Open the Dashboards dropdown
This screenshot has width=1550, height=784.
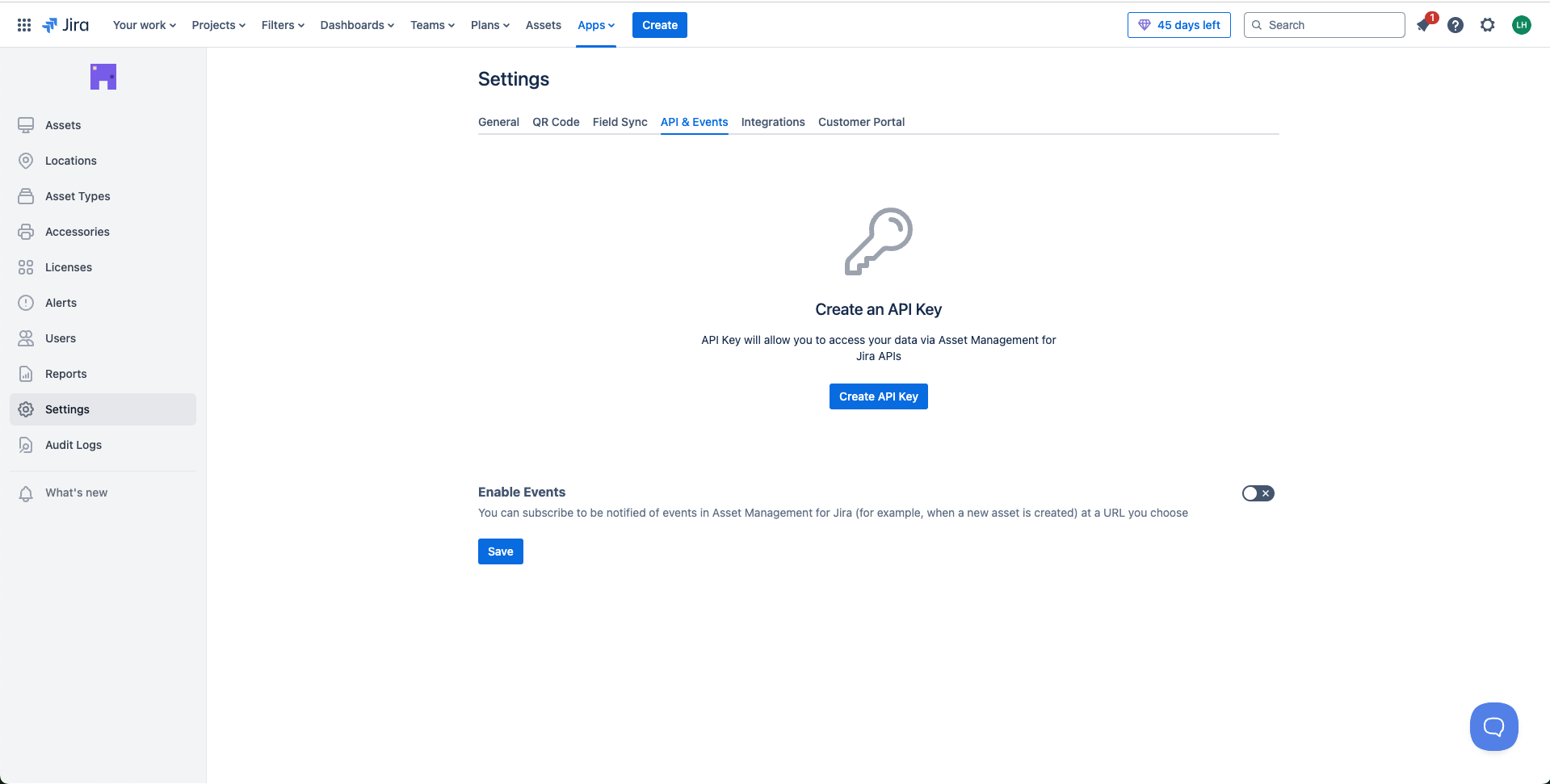coord(357,25)
